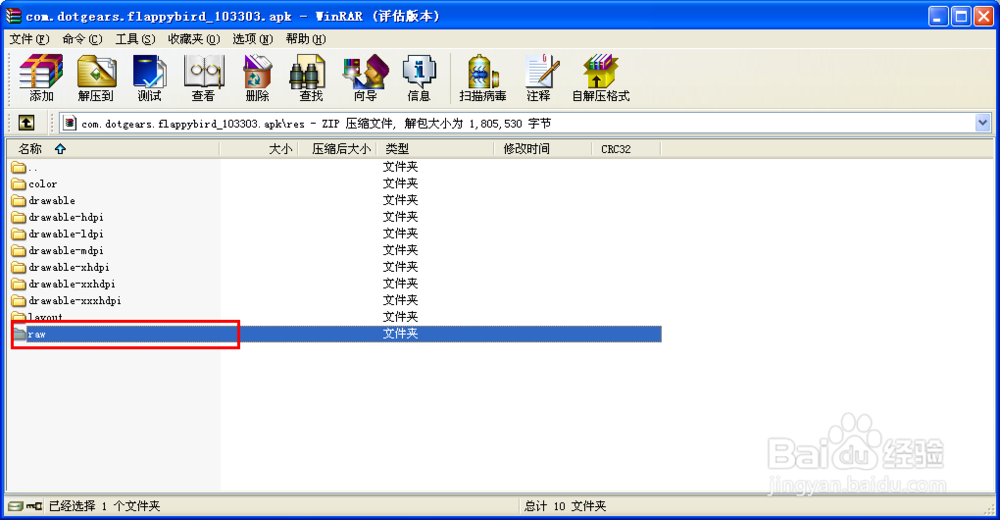Select the drawable-xxxhdpi folder
1000x520 pixels.
coord(66,300)
